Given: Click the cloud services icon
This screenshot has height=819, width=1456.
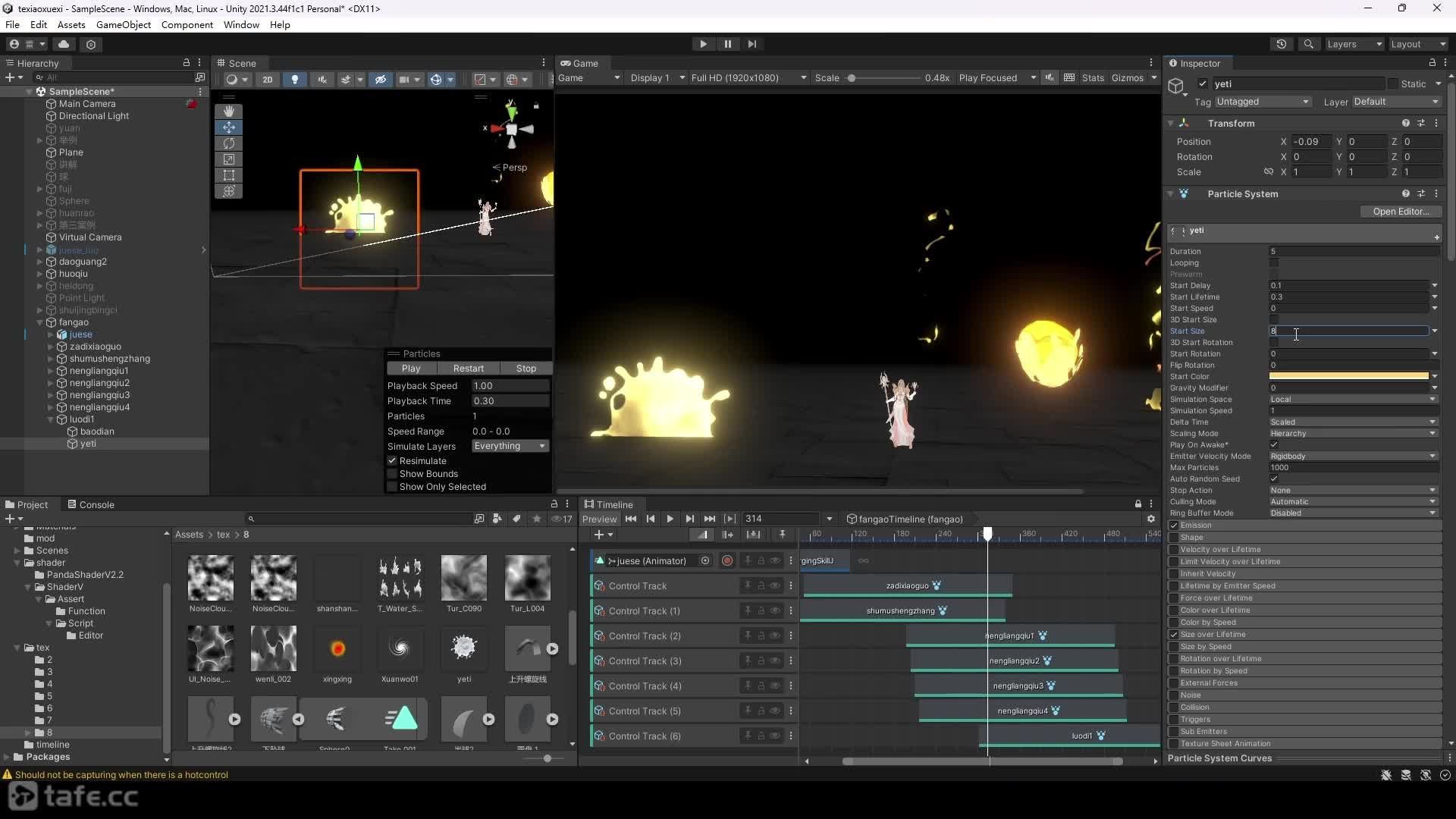Looking at the screenshot, I should [64, 44].
